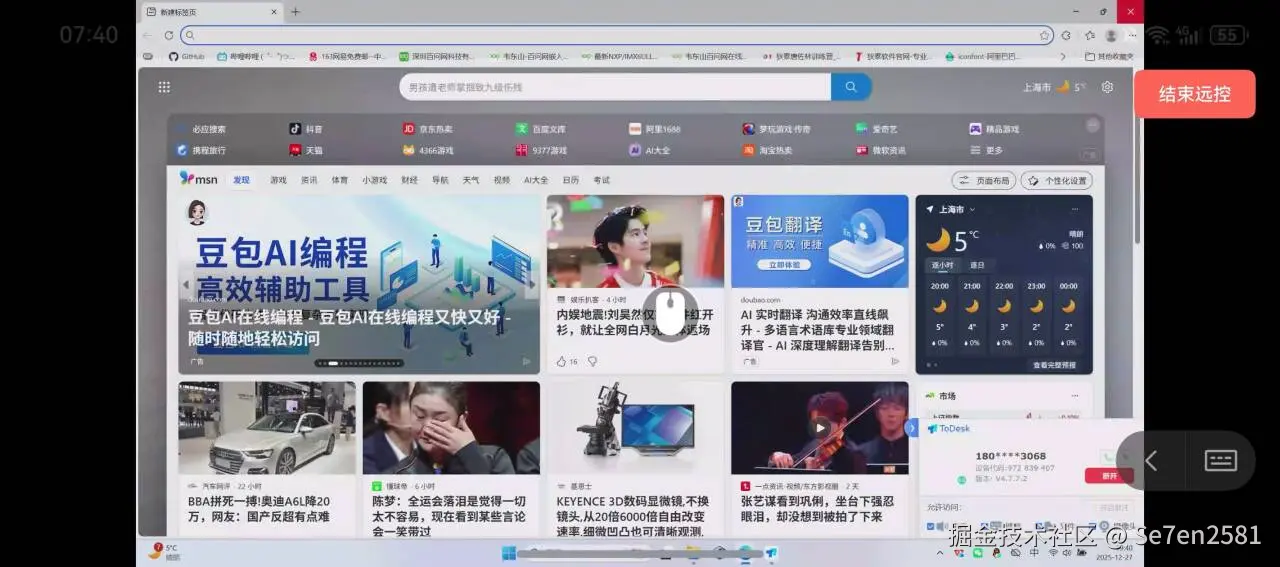
Task: Open the 天猫 quick link
Action: click(x=306, y=150)
